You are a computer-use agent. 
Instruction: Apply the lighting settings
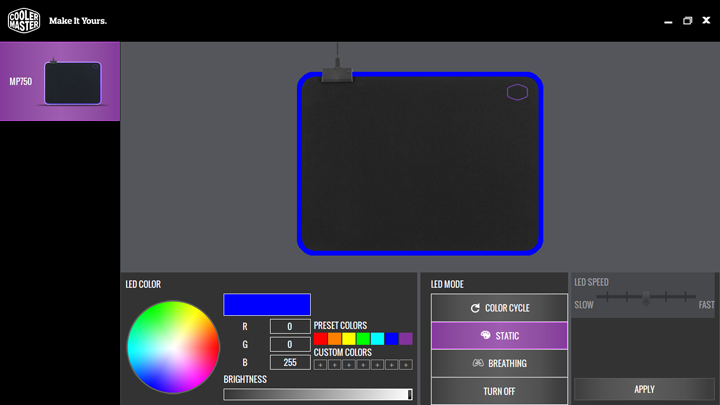click(644, 389)
